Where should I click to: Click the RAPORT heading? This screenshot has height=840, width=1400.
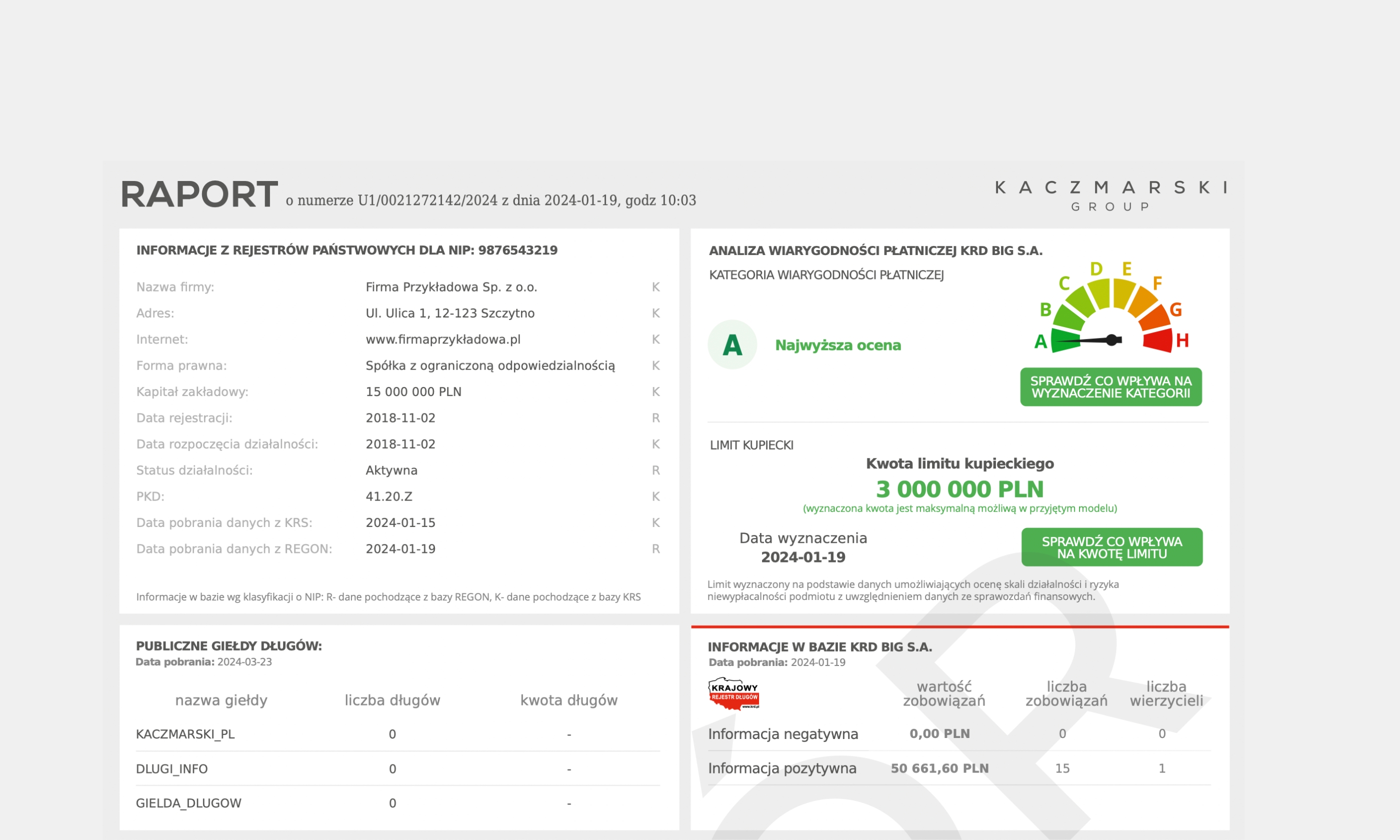199,194
